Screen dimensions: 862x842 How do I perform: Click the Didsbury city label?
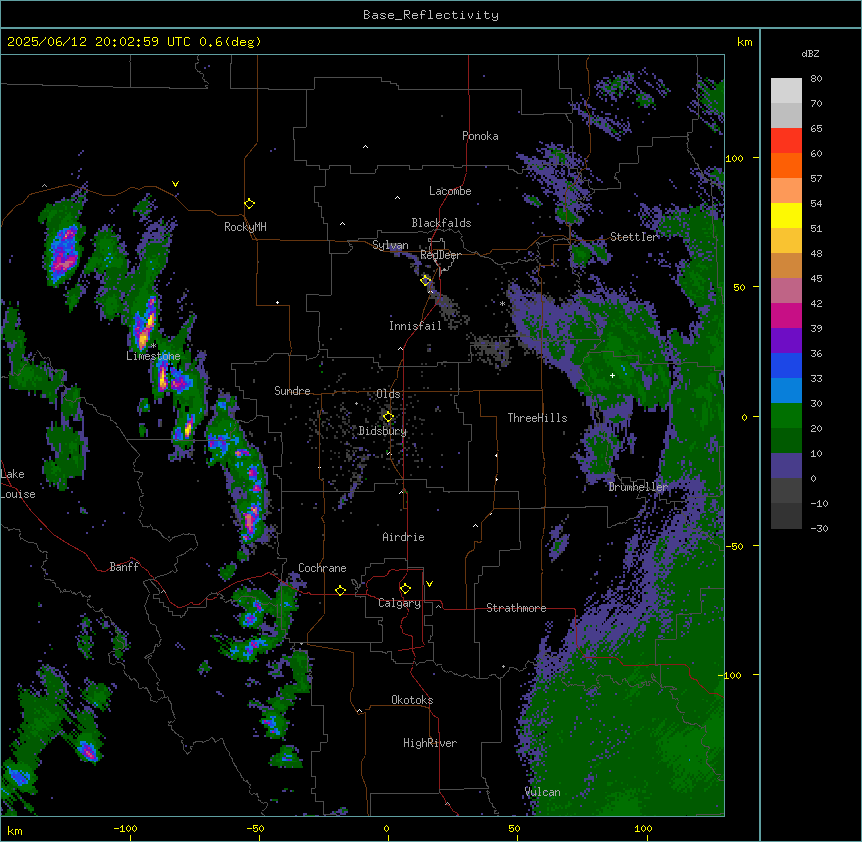[x=383, y=431]
